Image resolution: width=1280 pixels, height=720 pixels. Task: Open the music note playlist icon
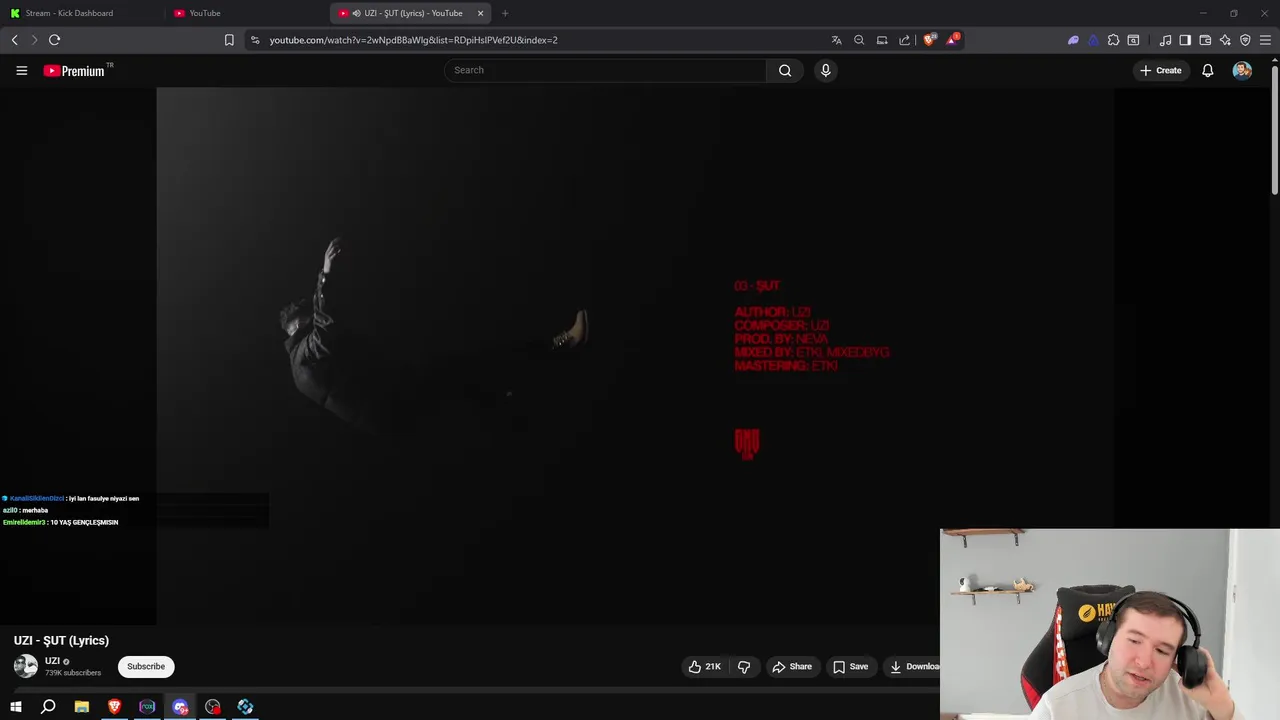click(x=1165, y=40)
